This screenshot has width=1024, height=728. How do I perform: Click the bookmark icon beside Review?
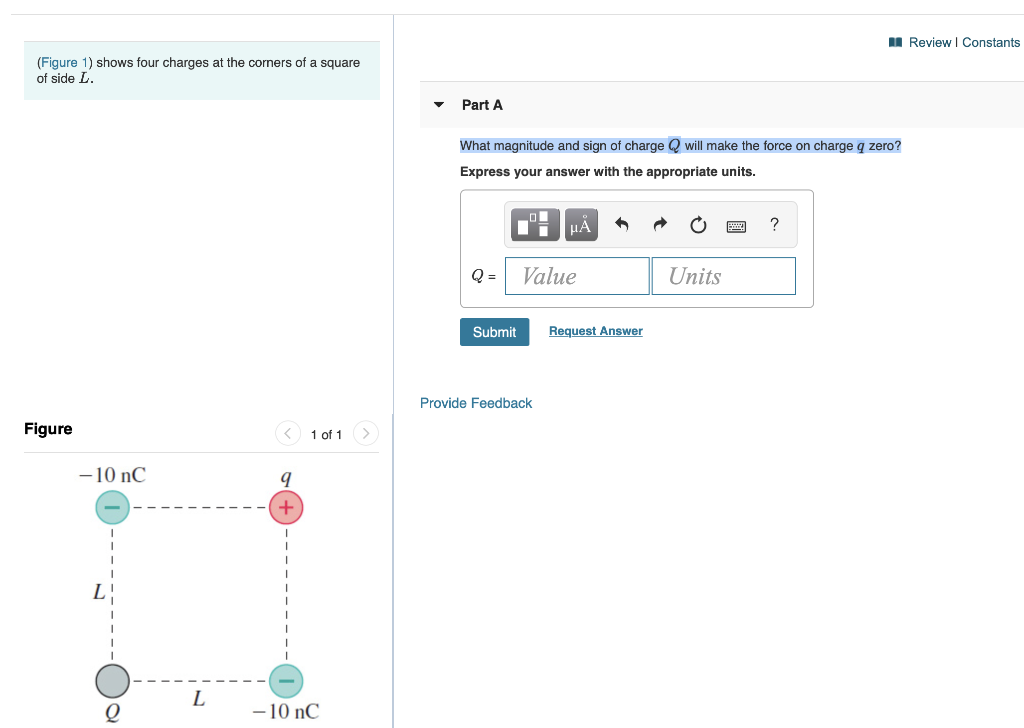(x=895, y=42)
